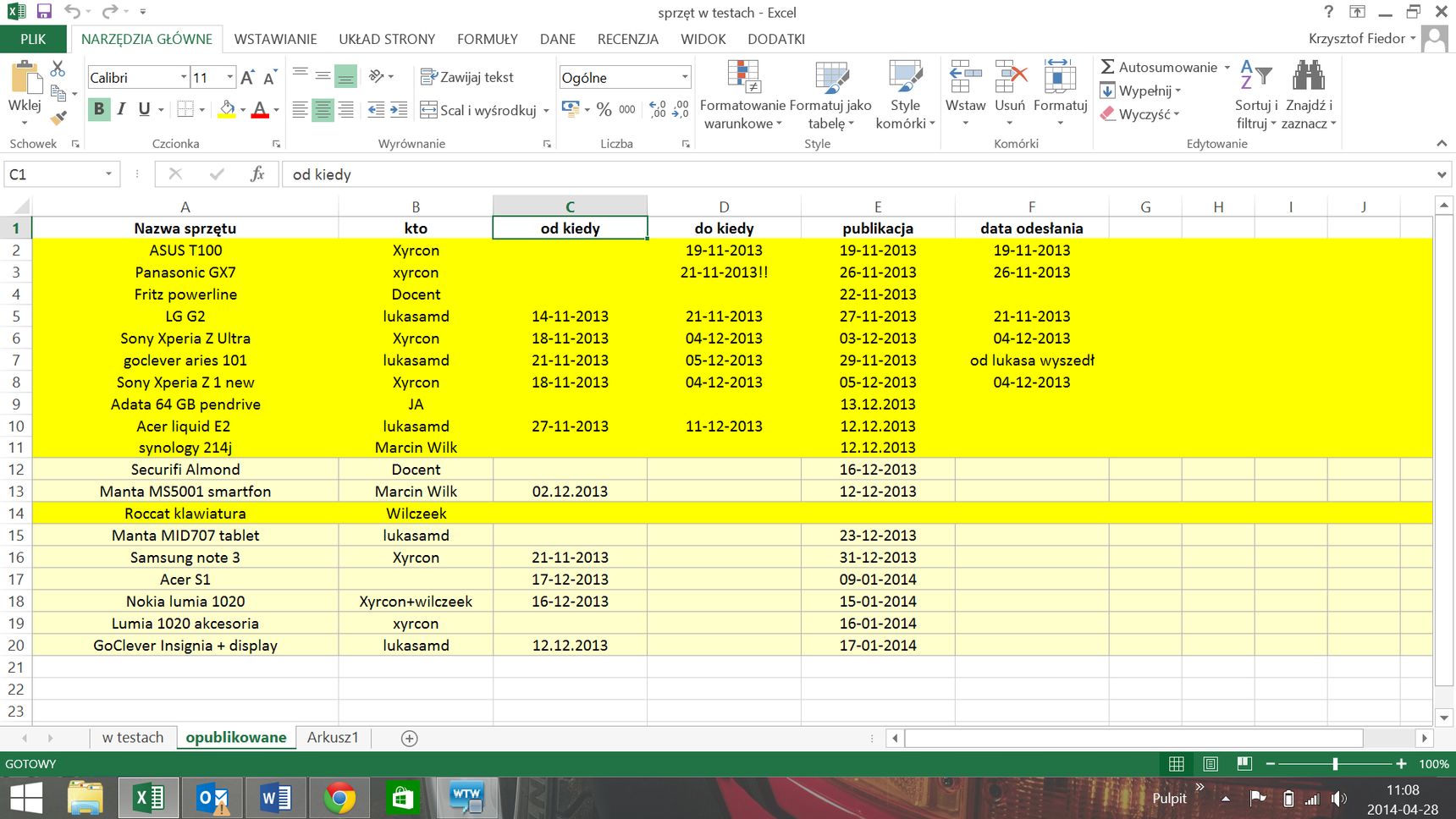
Task: Click the Insert Function fx icon
Action: pos(257,174)
